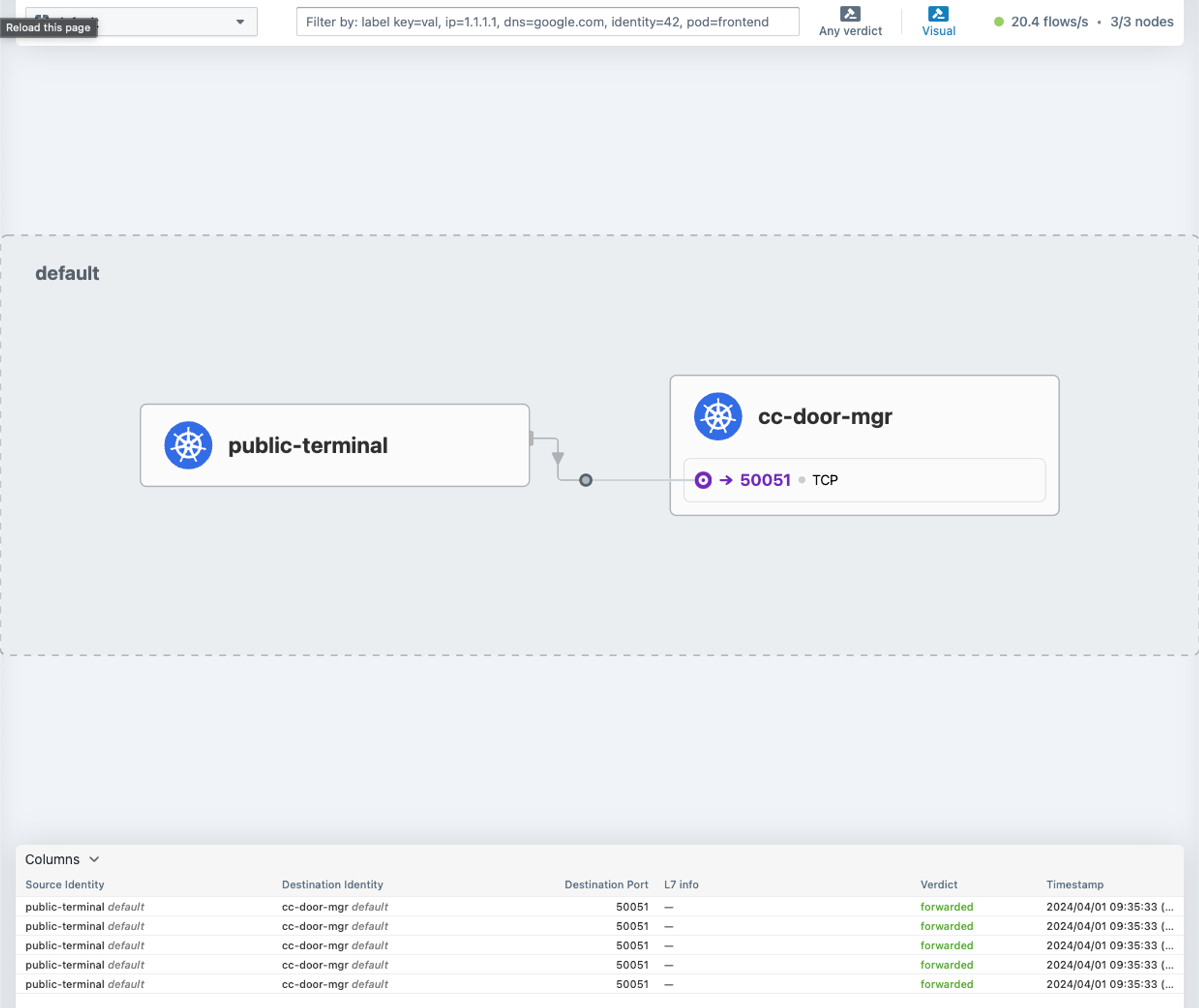Click the Source Identity column header
1199x1008 pixels.
[x=65, y=885]
